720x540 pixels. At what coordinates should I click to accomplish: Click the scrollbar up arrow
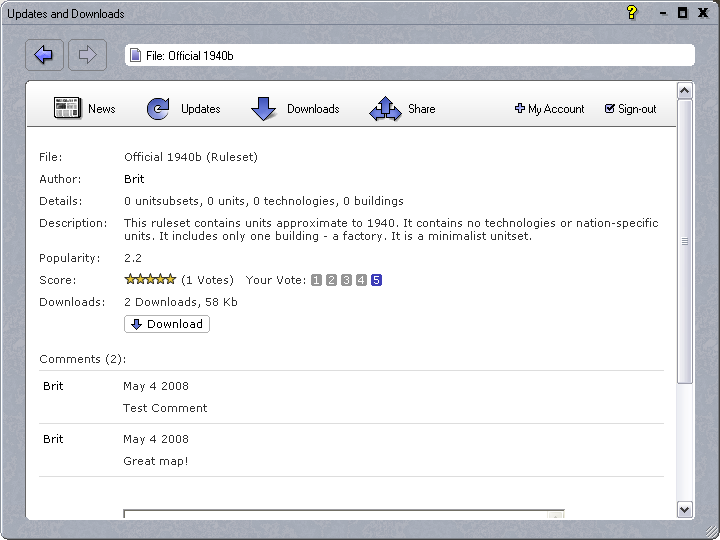pyautogui.click(x=684, y=91)
